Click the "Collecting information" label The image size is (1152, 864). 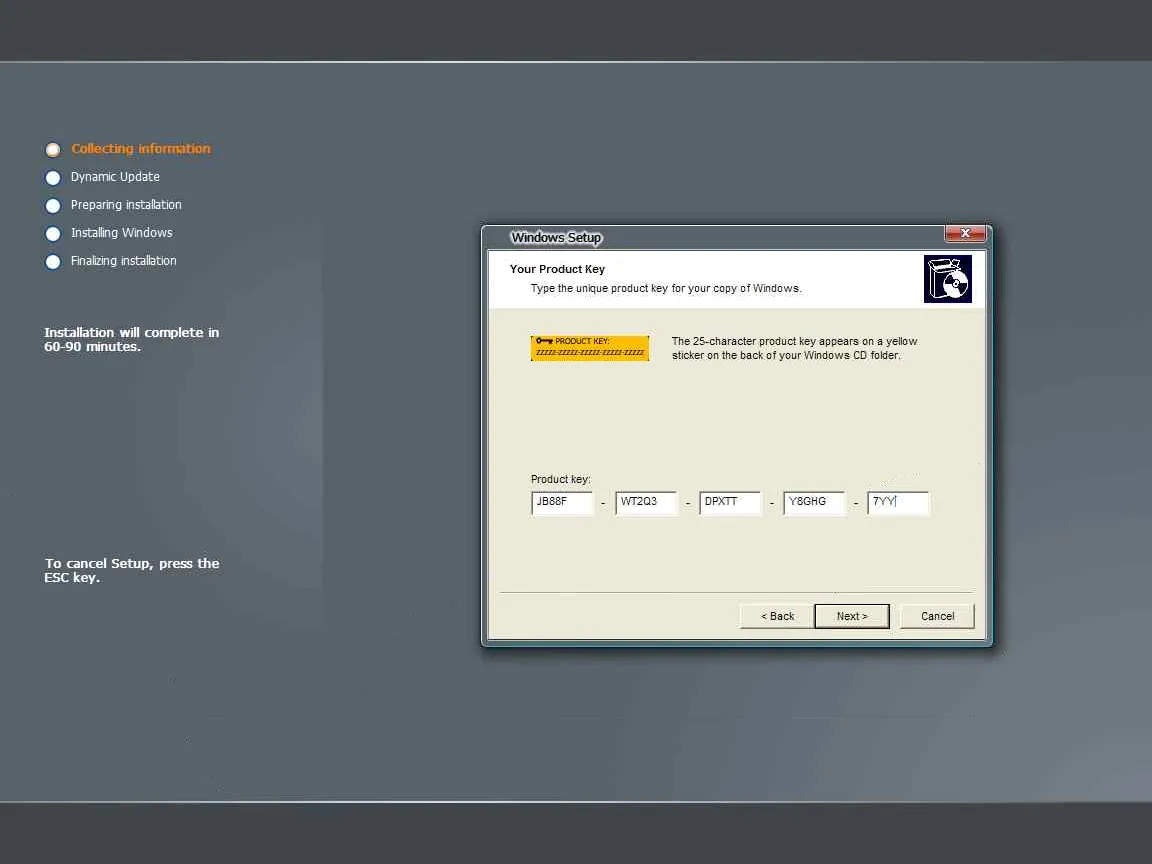click(140, 148)
